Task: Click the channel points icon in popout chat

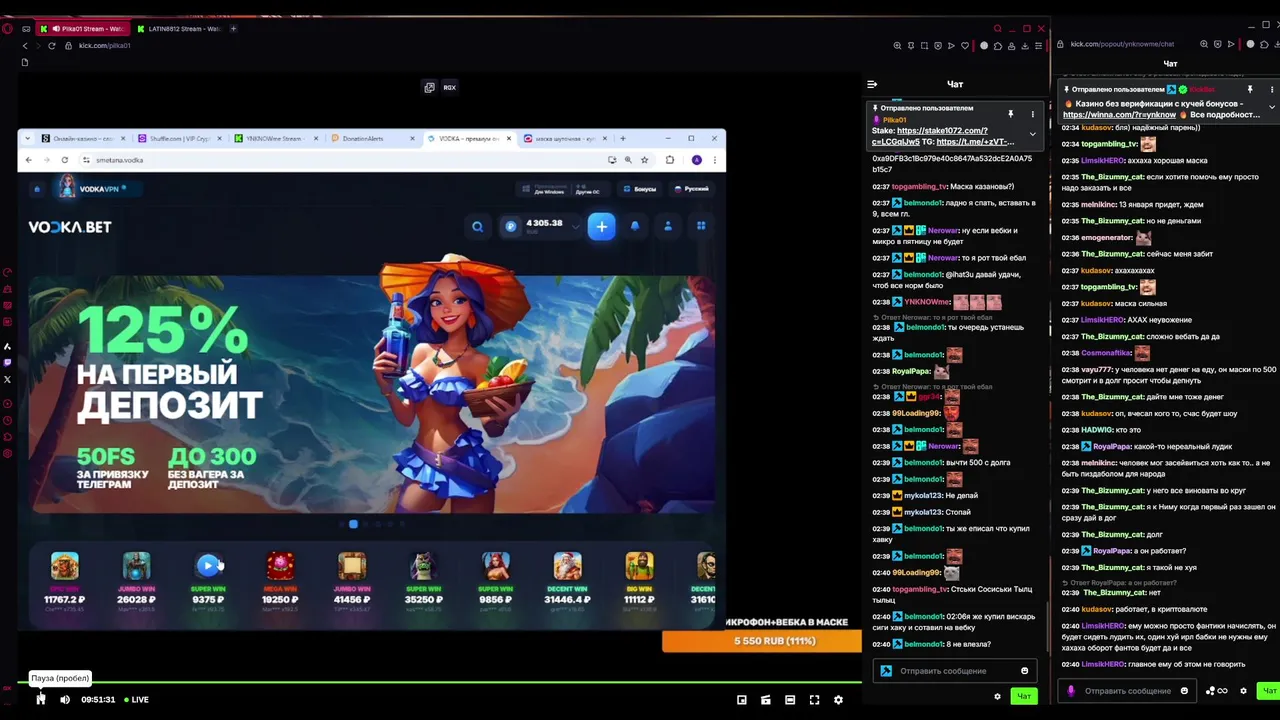Action: pyautogui.click(x=1216, y=691)
